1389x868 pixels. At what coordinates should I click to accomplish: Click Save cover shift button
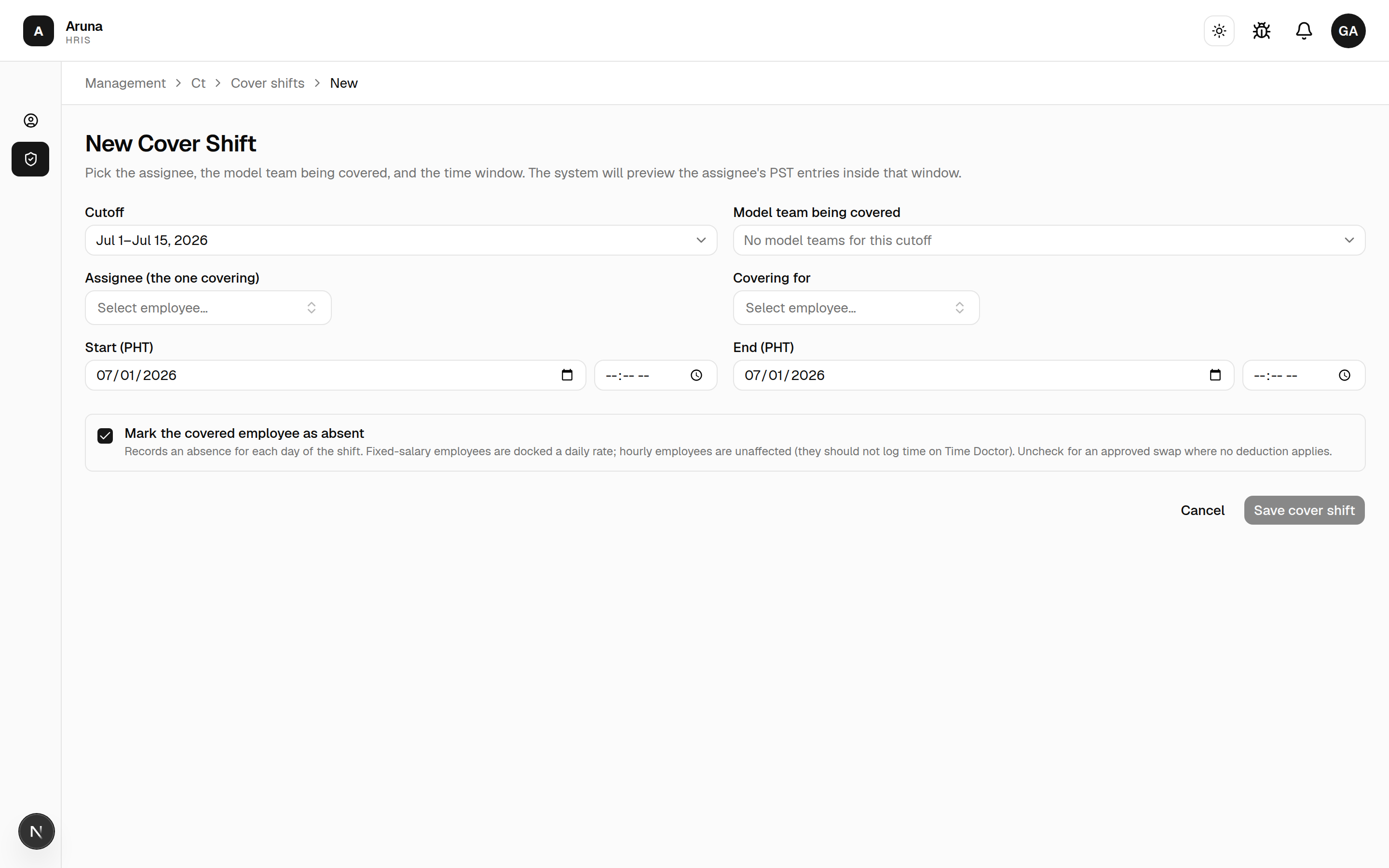click(1304, 510)
